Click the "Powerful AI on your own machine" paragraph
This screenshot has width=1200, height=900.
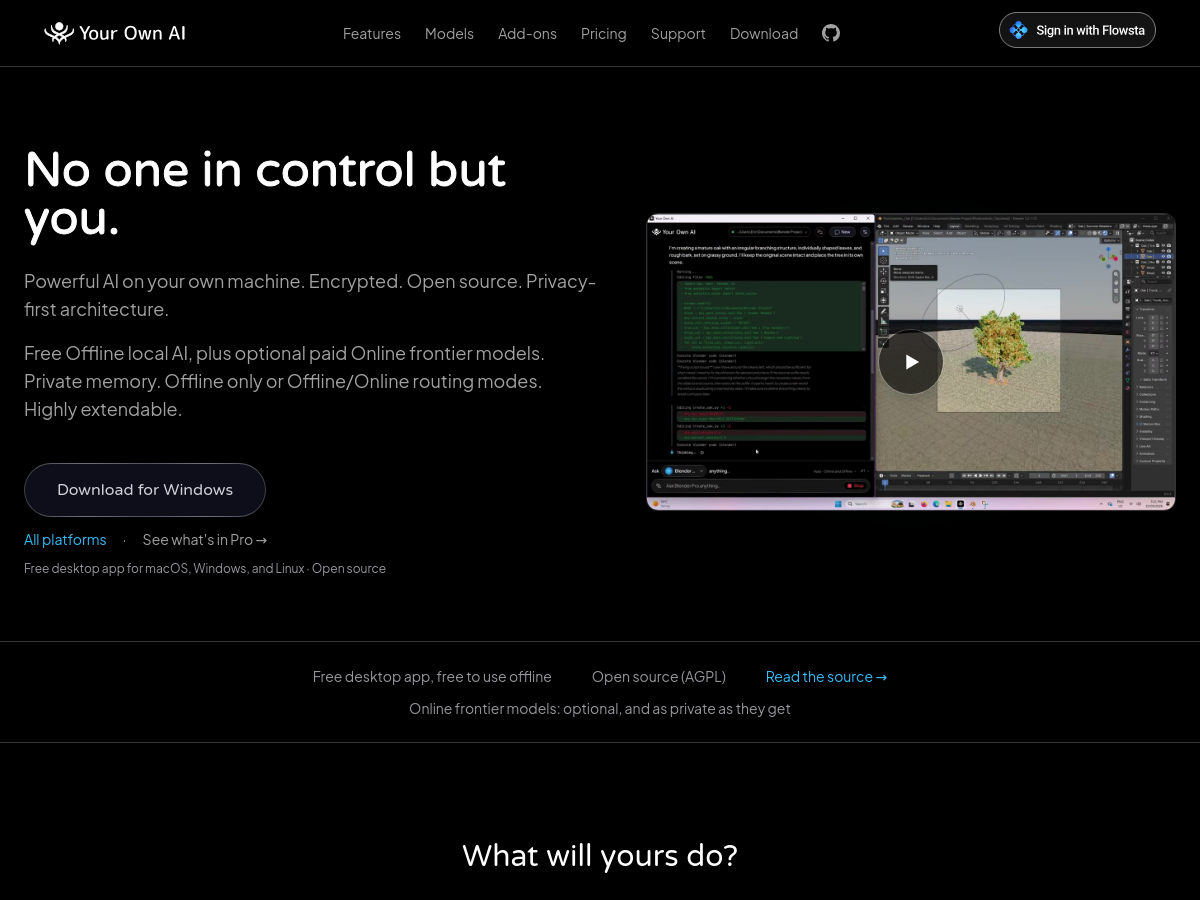(310, 295)
